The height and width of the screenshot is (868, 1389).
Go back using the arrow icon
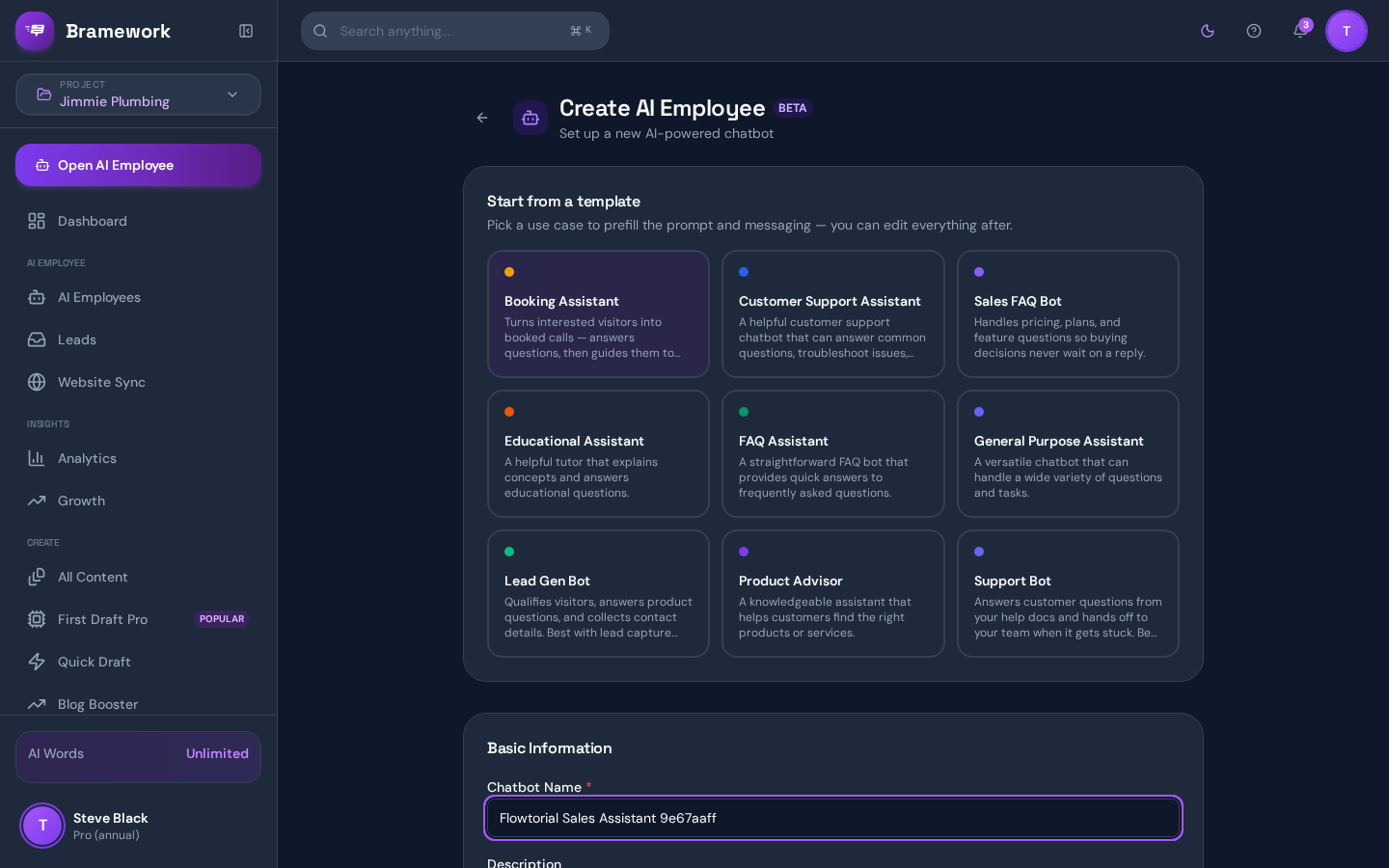pyautogui.click(x=482, y=118)
